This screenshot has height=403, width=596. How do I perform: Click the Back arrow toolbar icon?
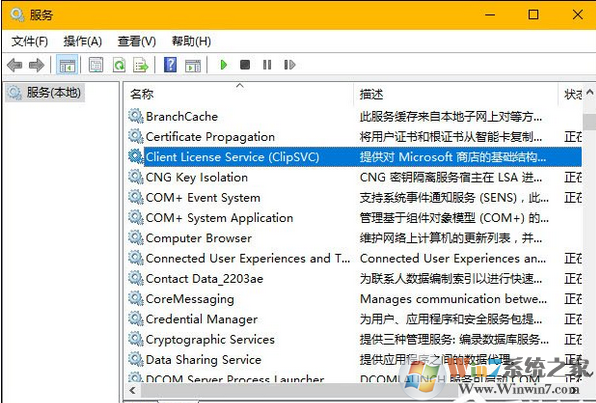coord(15,65)
